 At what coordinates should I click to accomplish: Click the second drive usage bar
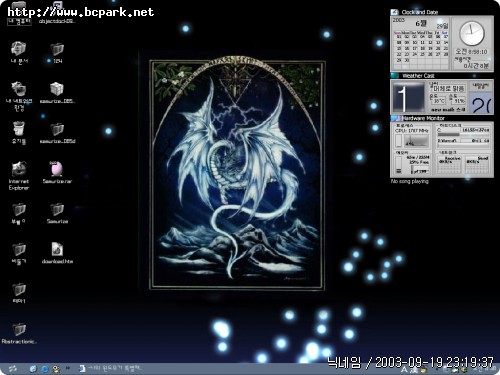[463, 145]
